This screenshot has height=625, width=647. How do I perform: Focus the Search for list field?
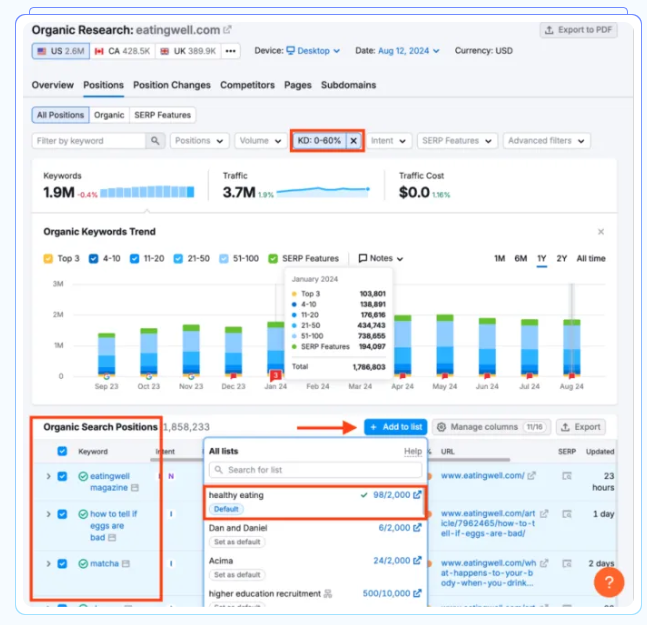click(x=316, y=470)
